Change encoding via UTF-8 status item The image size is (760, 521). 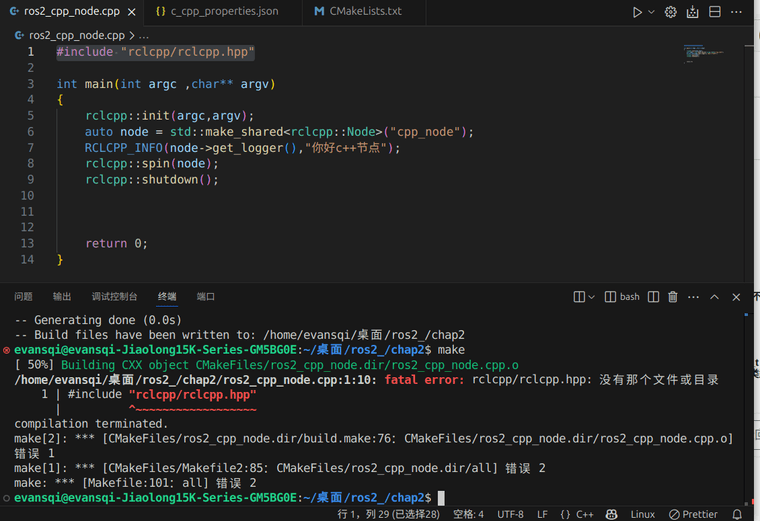(x=510, y=514)
